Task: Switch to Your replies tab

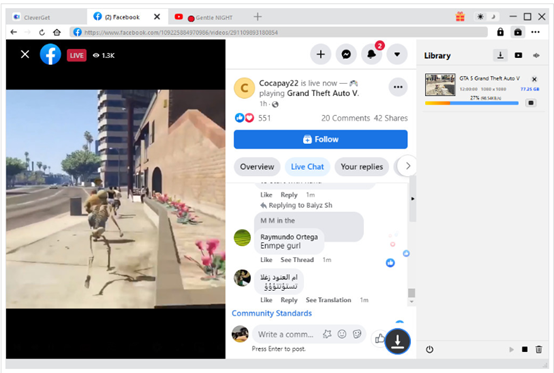Action: [x=362, y=167]
